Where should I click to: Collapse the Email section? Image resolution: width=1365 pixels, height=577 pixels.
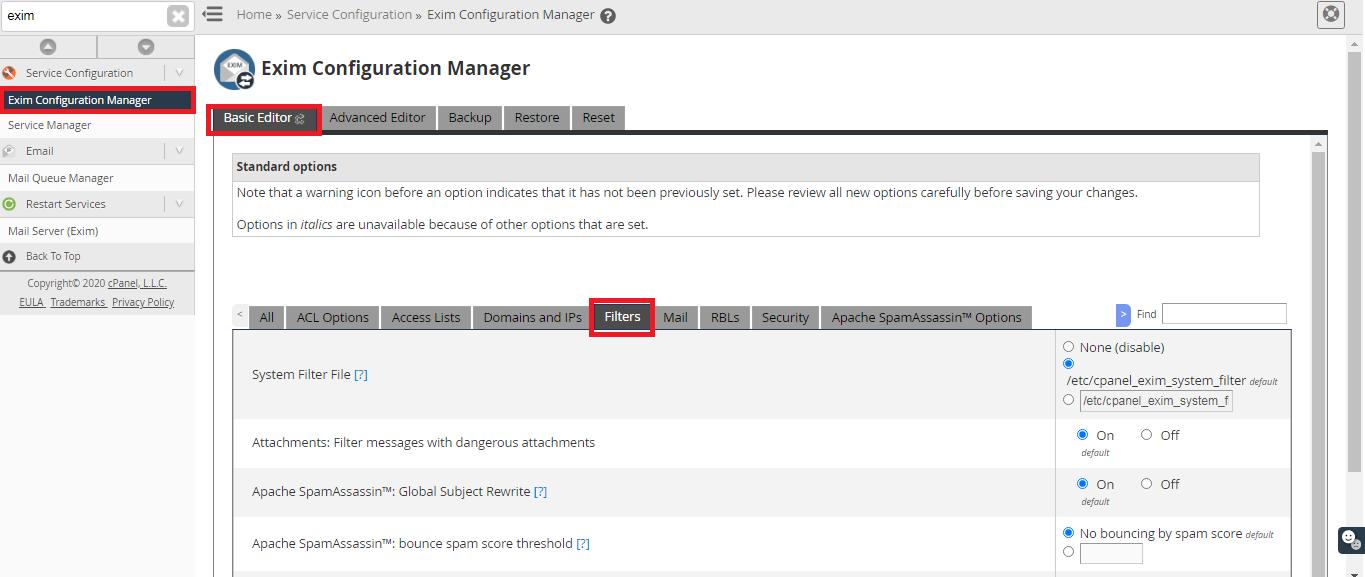pyautogui.click(x=179, y=151)
